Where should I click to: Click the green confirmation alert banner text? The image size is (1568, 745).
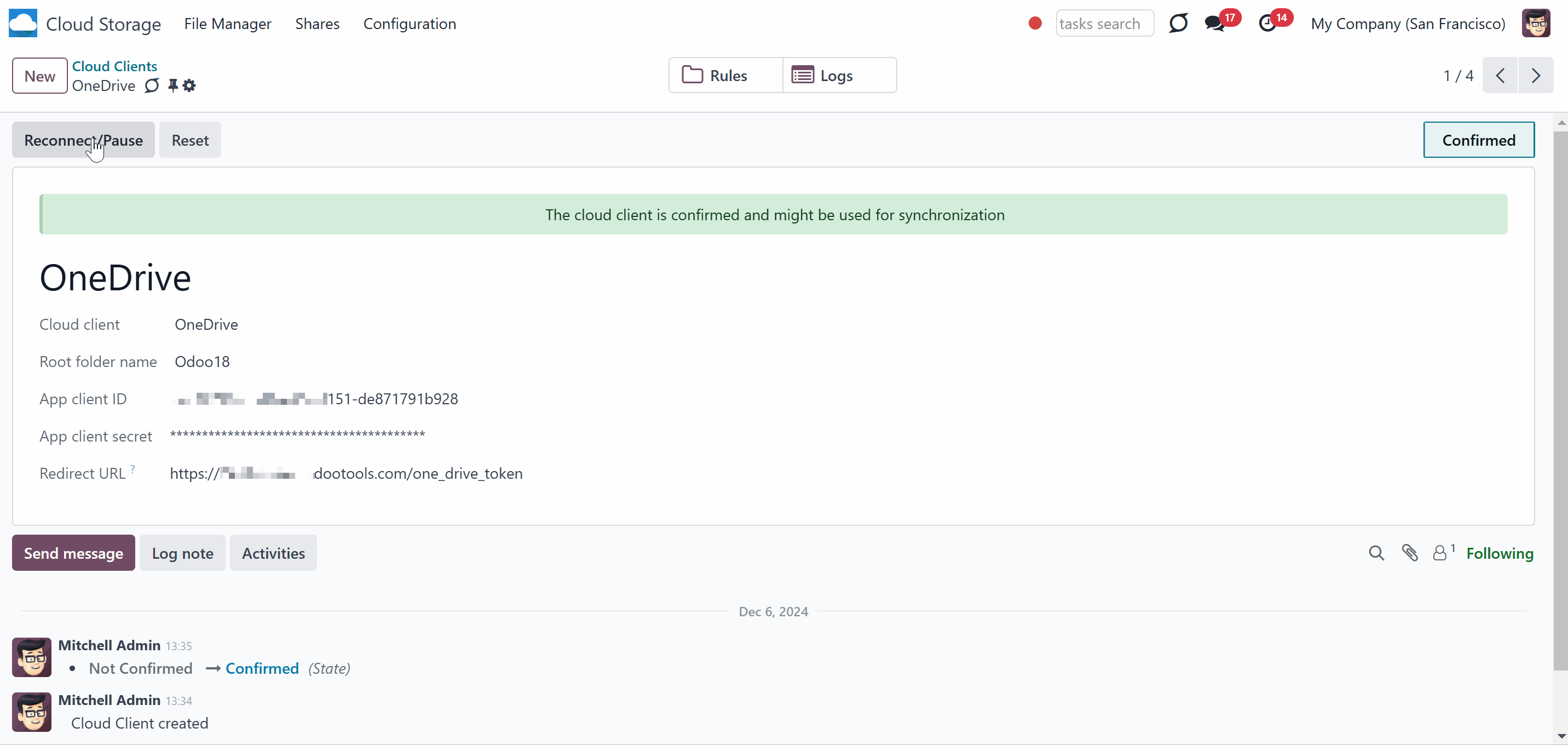[x=774, y=214]
